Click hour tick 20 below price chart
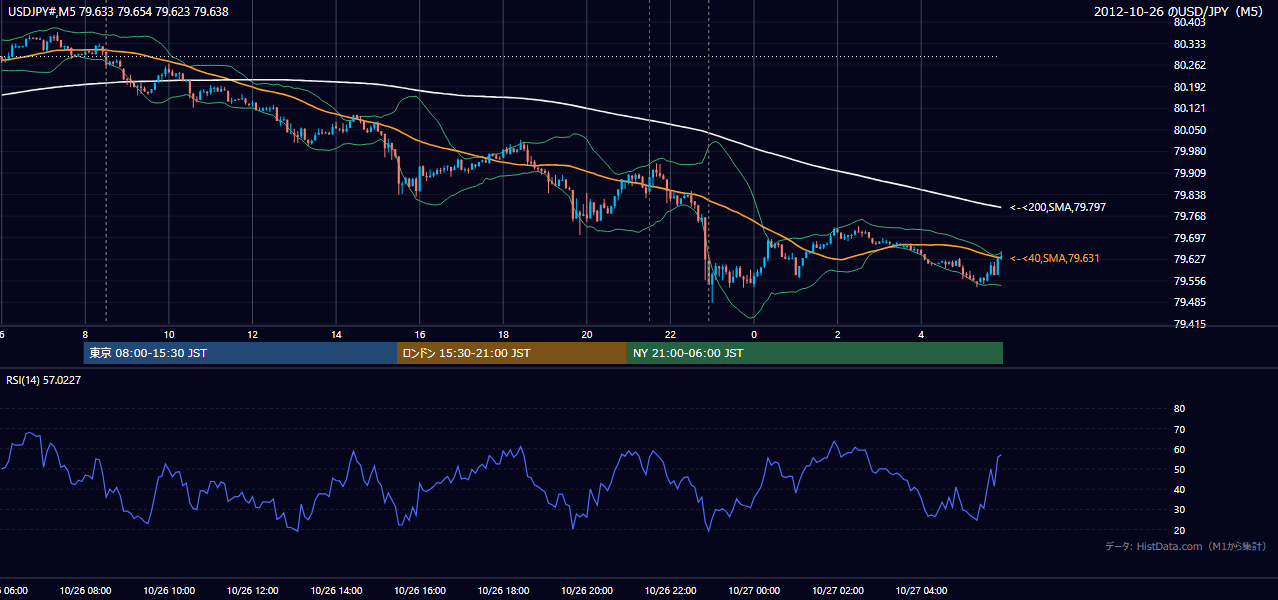This screenshot has width=1278, height=600. (587, 334)
